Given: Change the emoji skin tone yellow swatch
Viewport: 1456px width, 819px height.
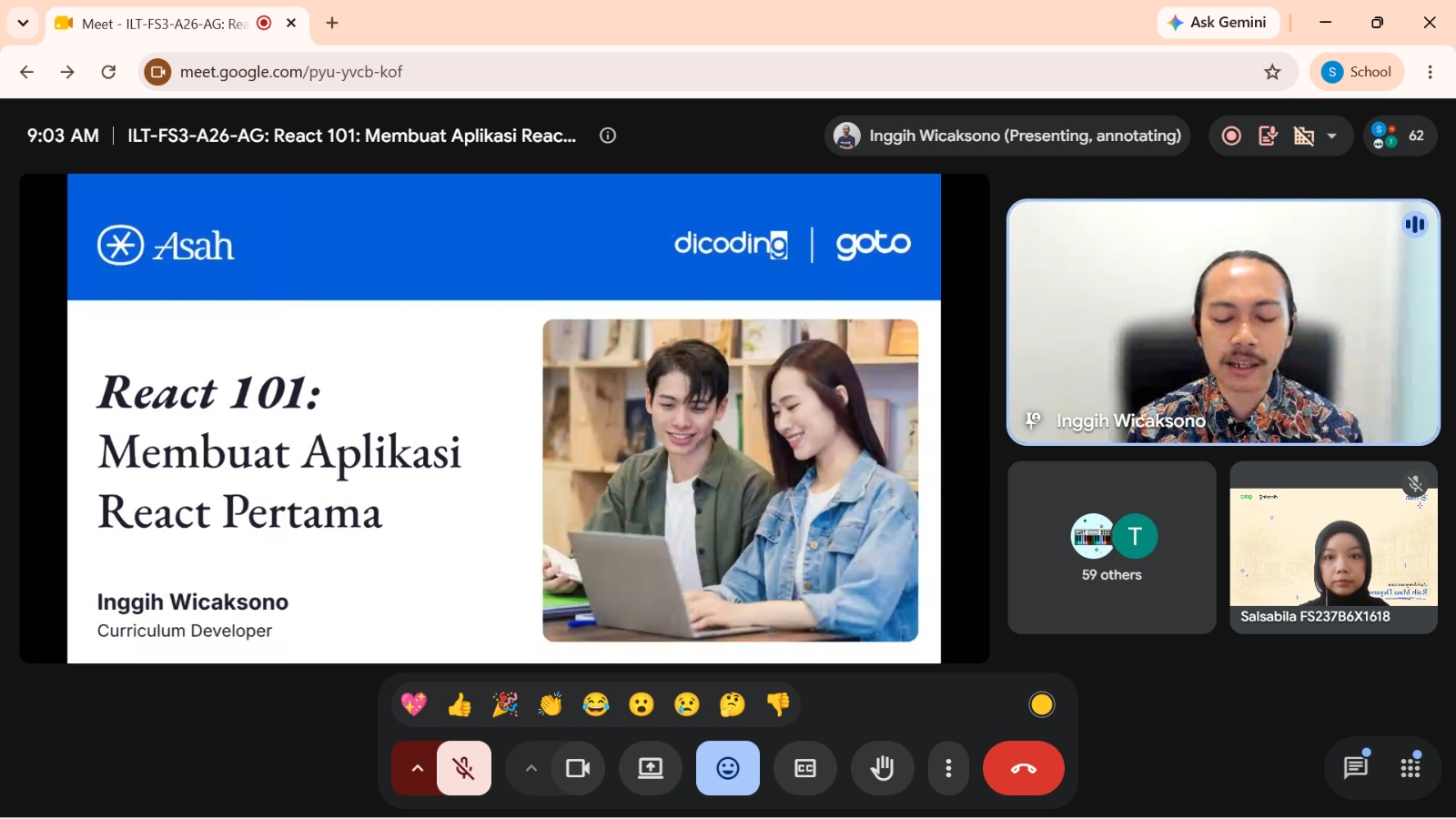Looking at the screenshot, I should pos(1042,704).
